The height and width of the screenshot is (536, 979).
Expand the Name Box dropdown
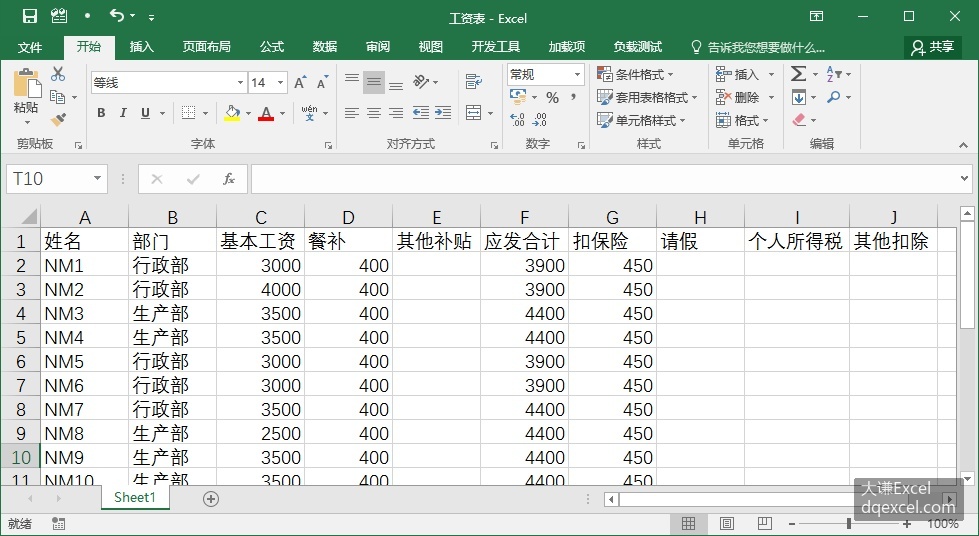97,179
